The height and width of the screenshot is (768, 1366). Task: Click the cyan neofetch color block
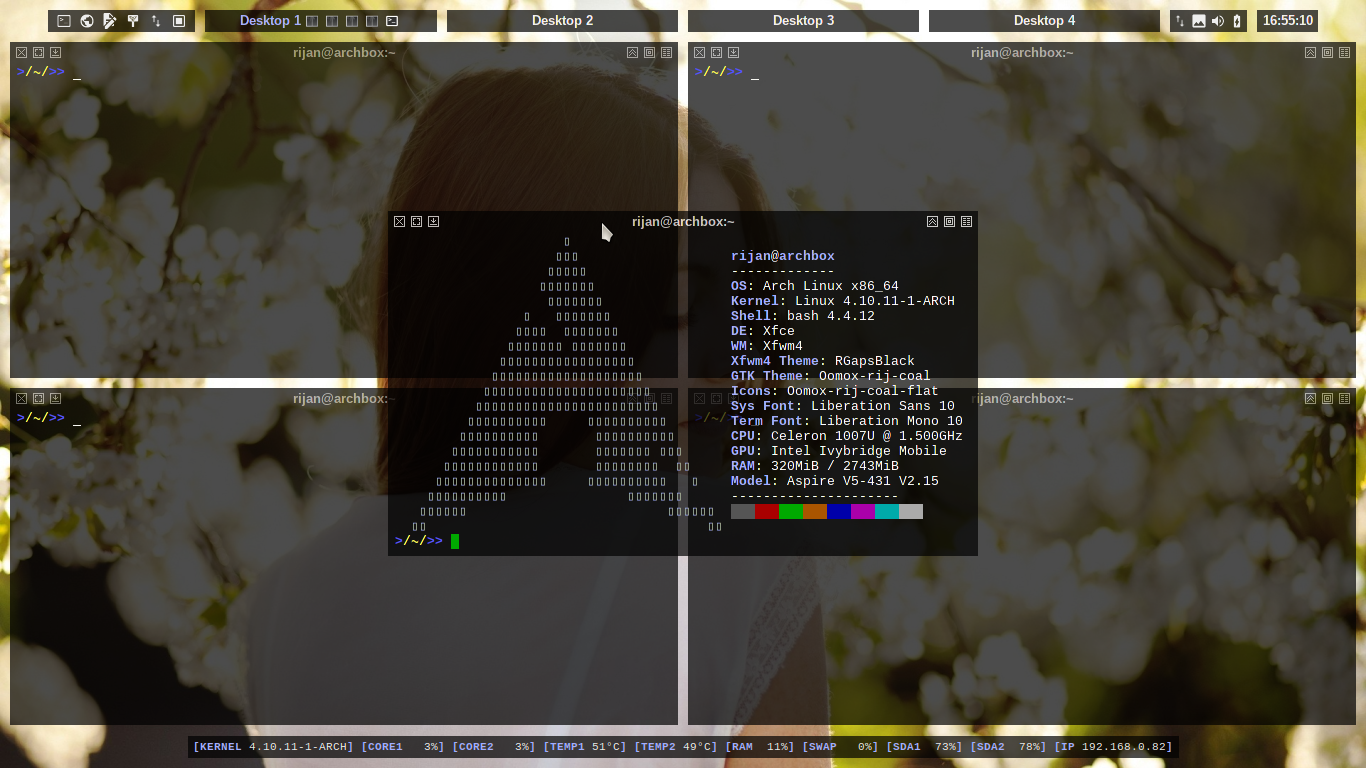[887, 511]
